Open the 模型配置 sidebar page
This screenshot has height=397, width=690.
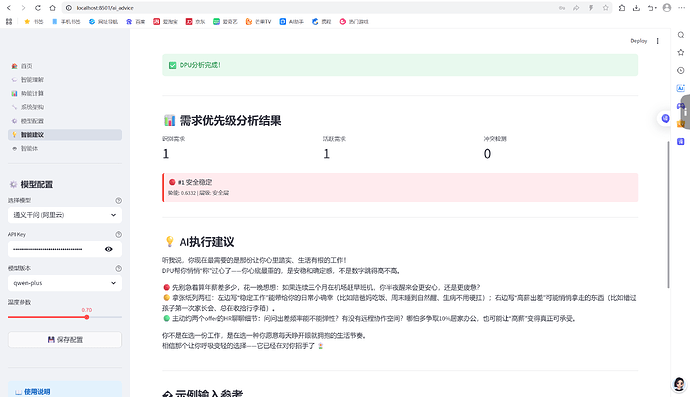pyautogui.click(x=65, y=121)
